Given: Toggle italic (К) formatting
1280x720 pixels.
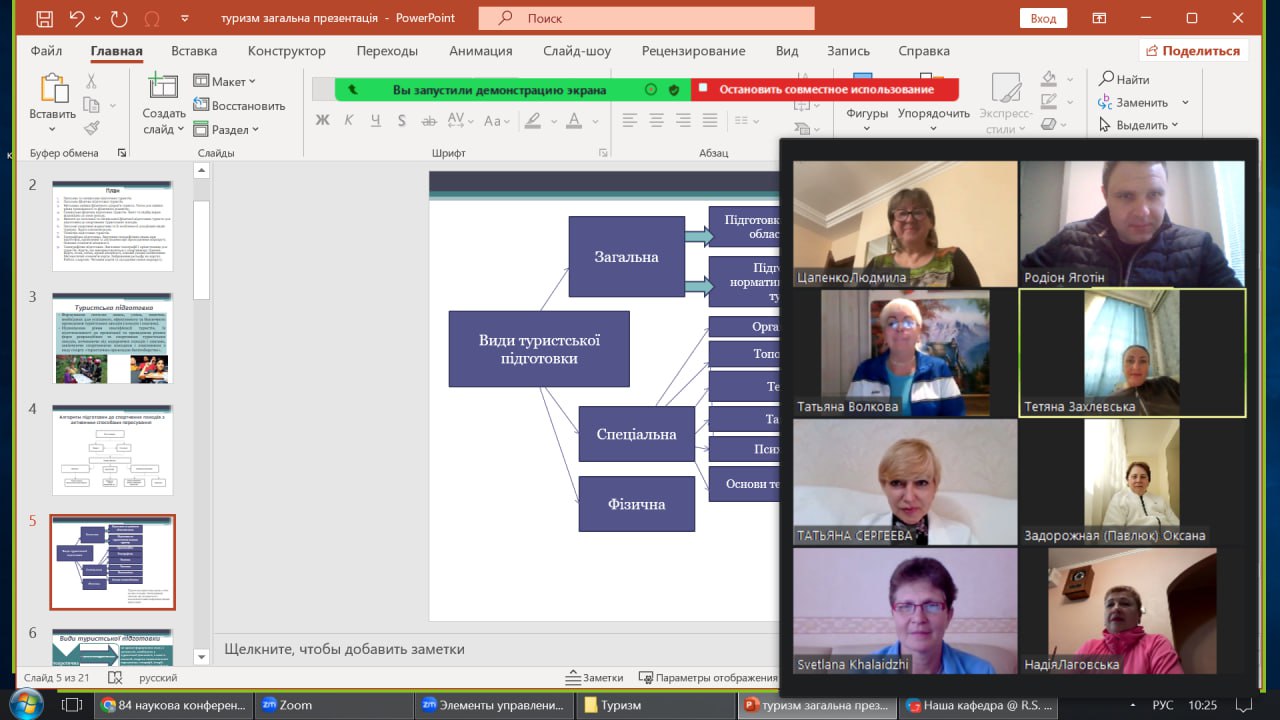Looking at the screenshot, I should 349,120.
